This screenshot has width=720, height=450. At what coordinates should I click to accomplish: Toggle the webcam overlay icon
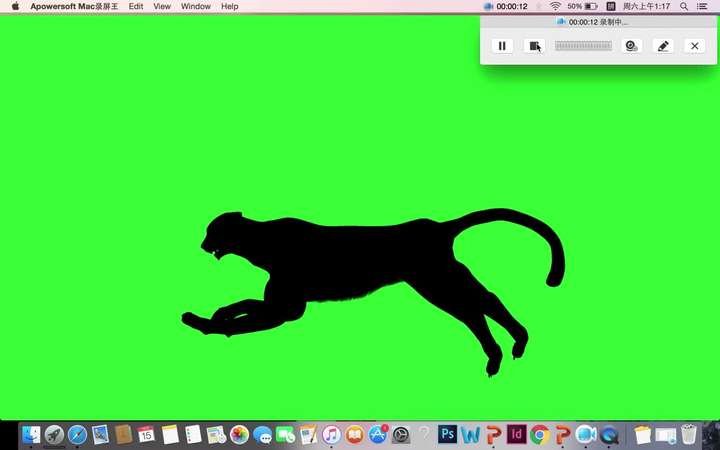pyautogui.click(x=631, y=46)
